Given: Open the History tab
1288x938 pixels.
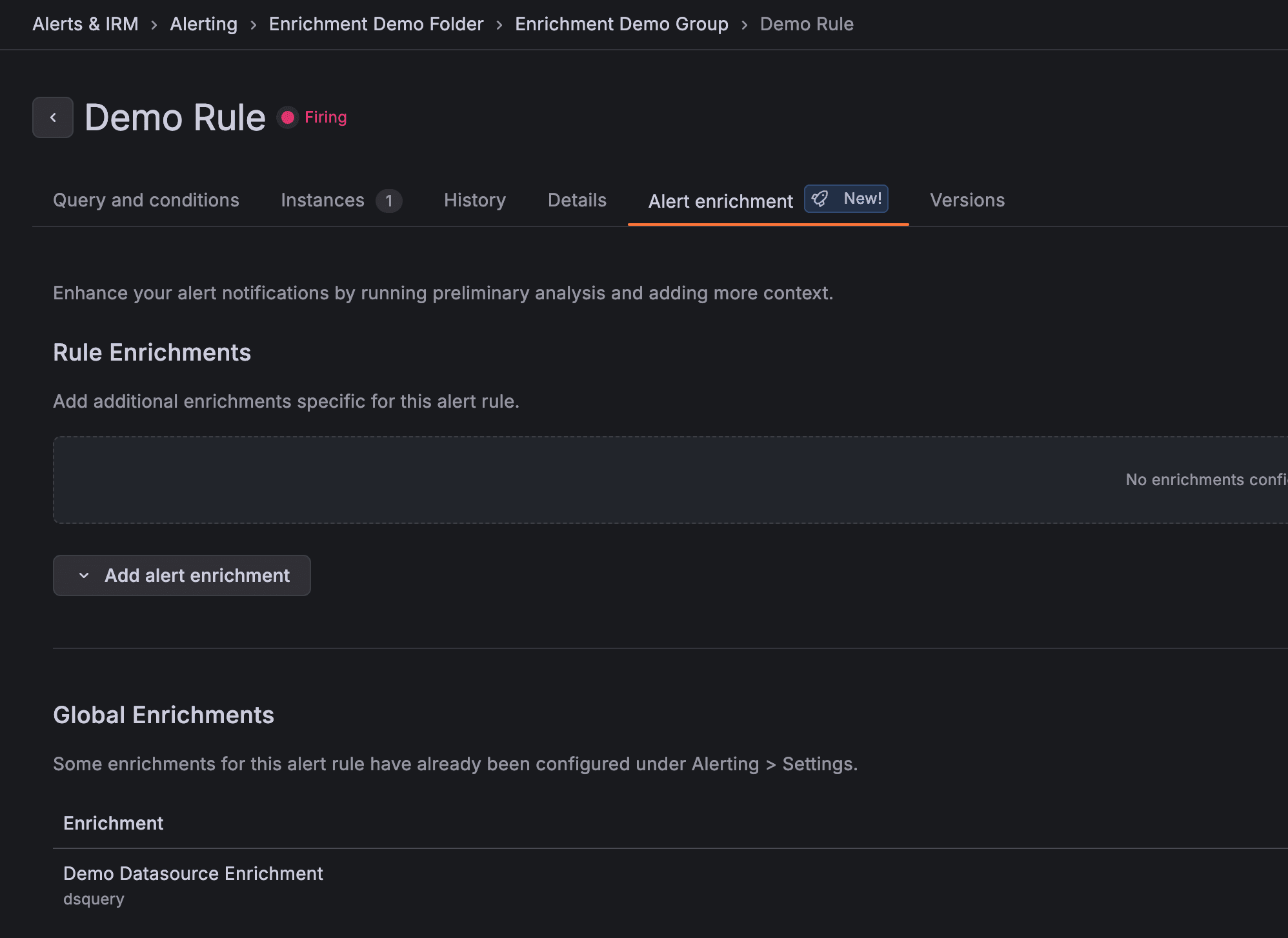Looking at the screenshot, I should tap(474, 200).
